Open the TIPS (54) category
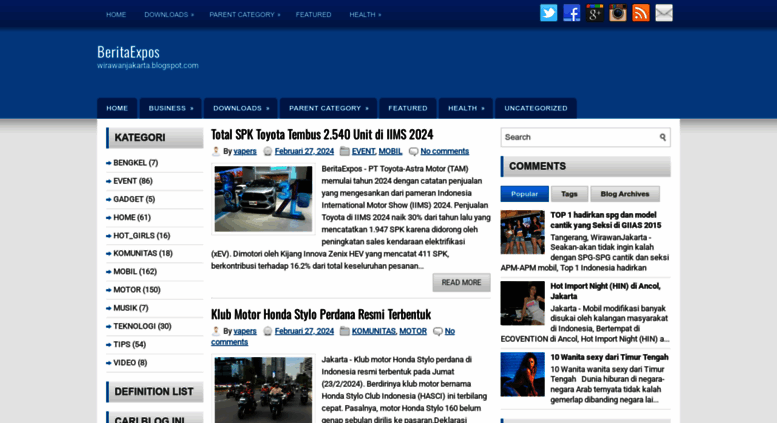Screen dimensions: 777x423 [x=129, y=344]
